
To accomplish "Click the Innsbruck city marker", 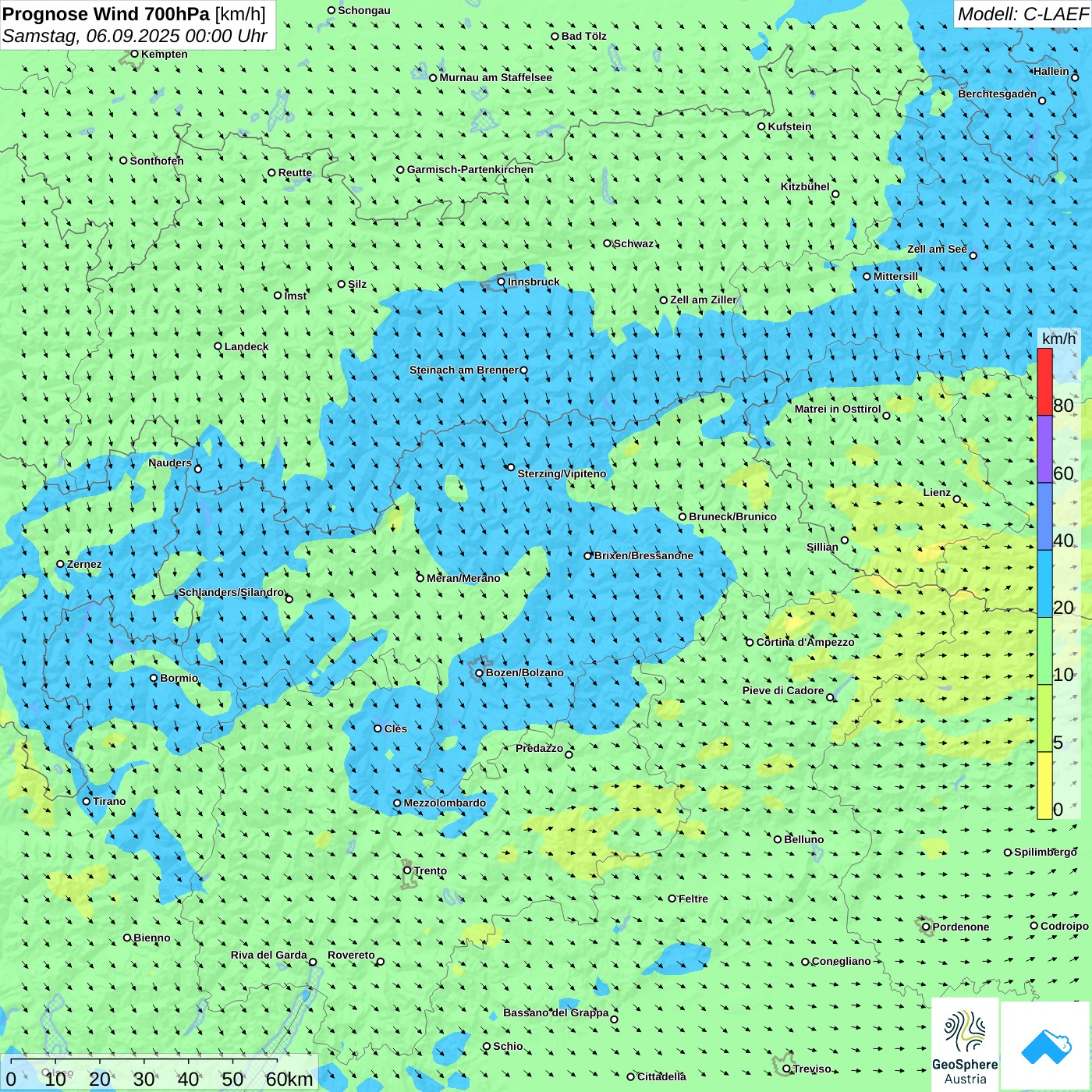I will point(502,282).
